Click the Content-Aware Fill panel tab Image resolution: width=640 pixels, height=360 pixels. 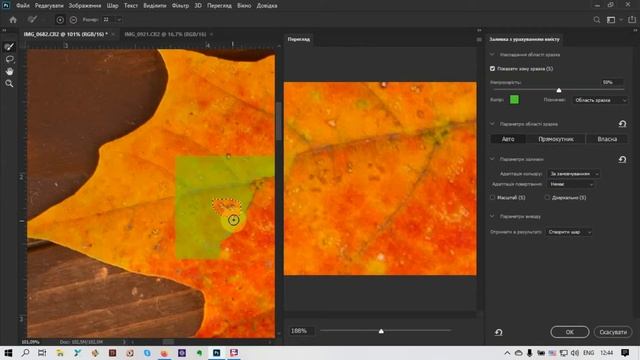[524, 39]
